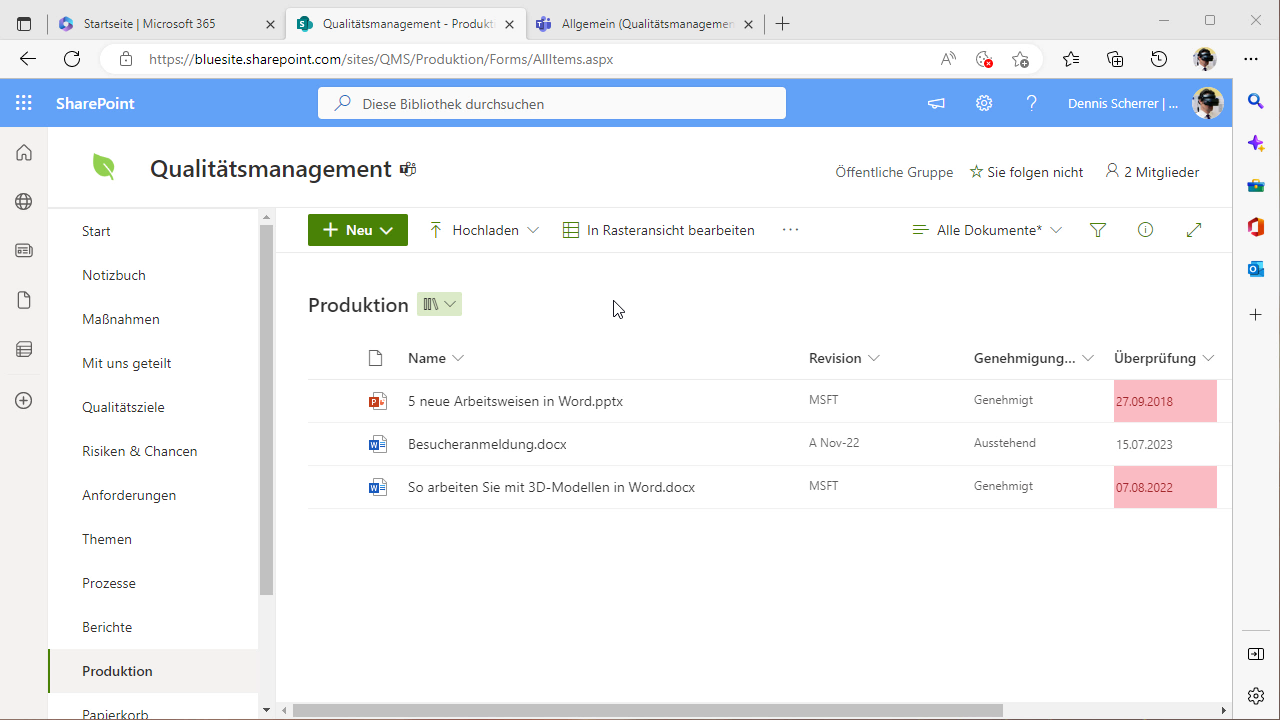This screenshot has width=1280, height=720.
Task: Expand the library to full screen view
Action: tap(1193, 229)
